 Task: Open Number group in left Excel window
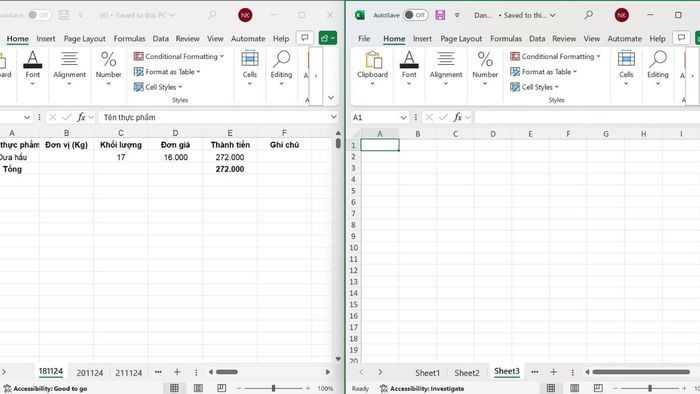click(108, 68)
